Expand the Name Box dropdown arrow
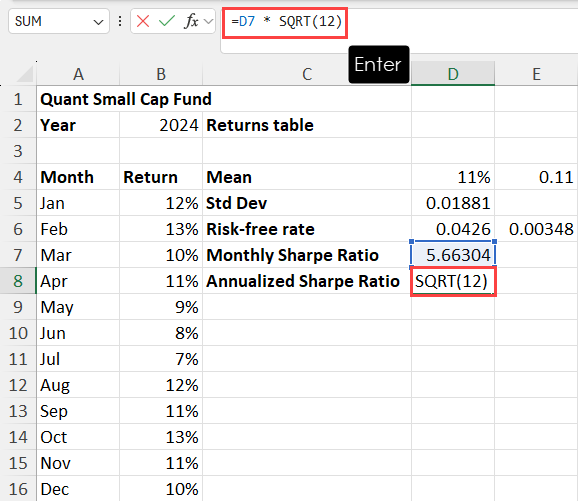 click(x=98, y=22)
